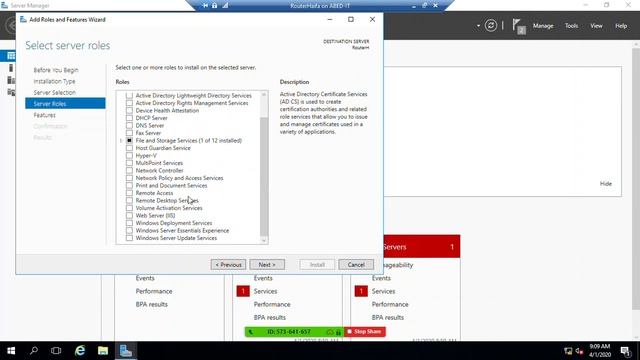Go to Server Selection step
The width and height of the screenshot is (640, 360).
click(x=55, y=93)
